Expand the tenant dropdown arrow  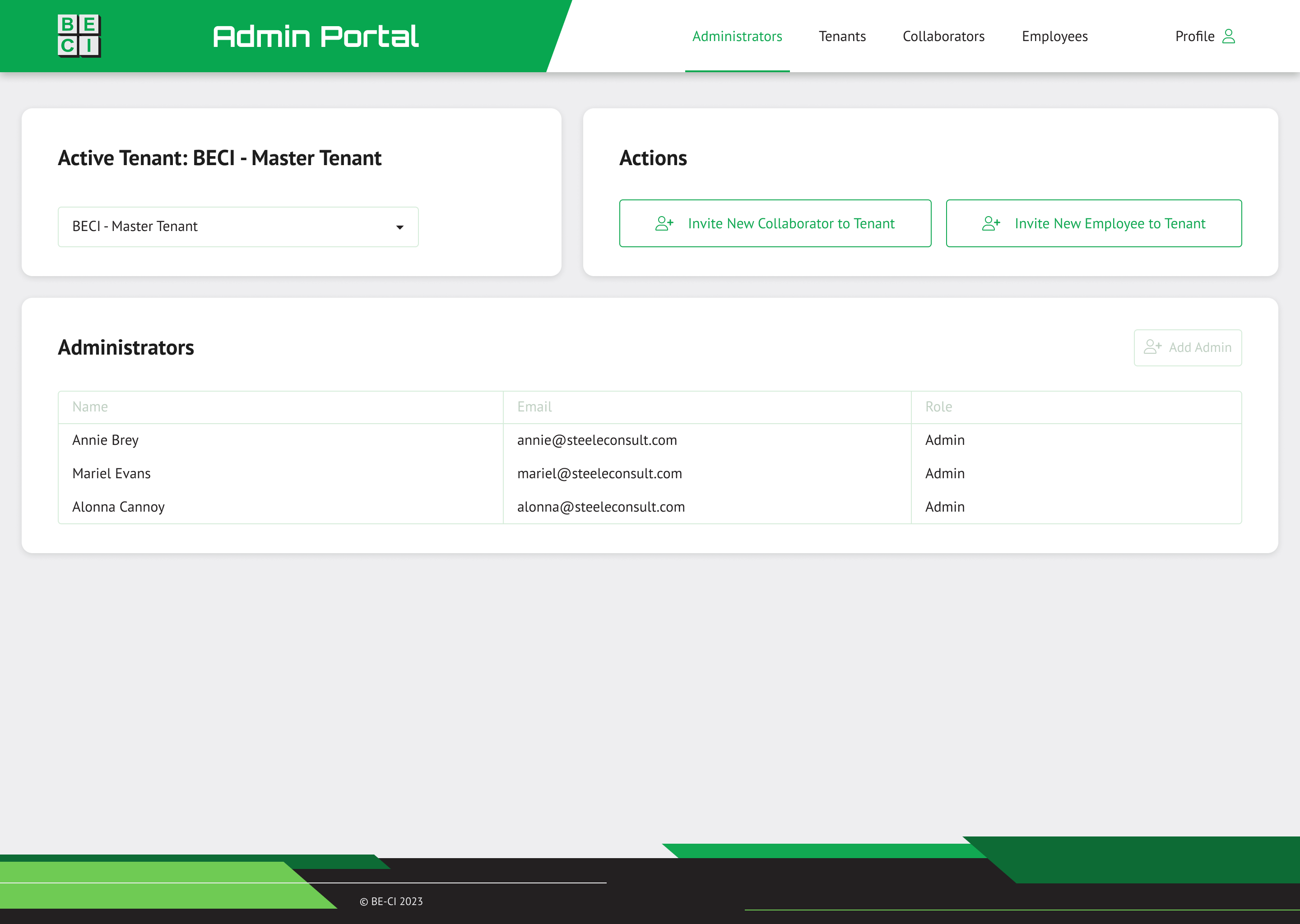pos(399,227)
